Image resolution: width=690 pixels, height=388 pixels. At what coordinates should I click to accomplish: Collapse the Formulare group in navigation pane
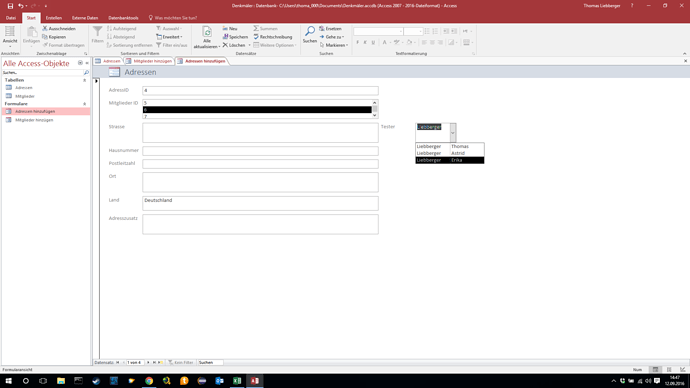tap(84, 104)
